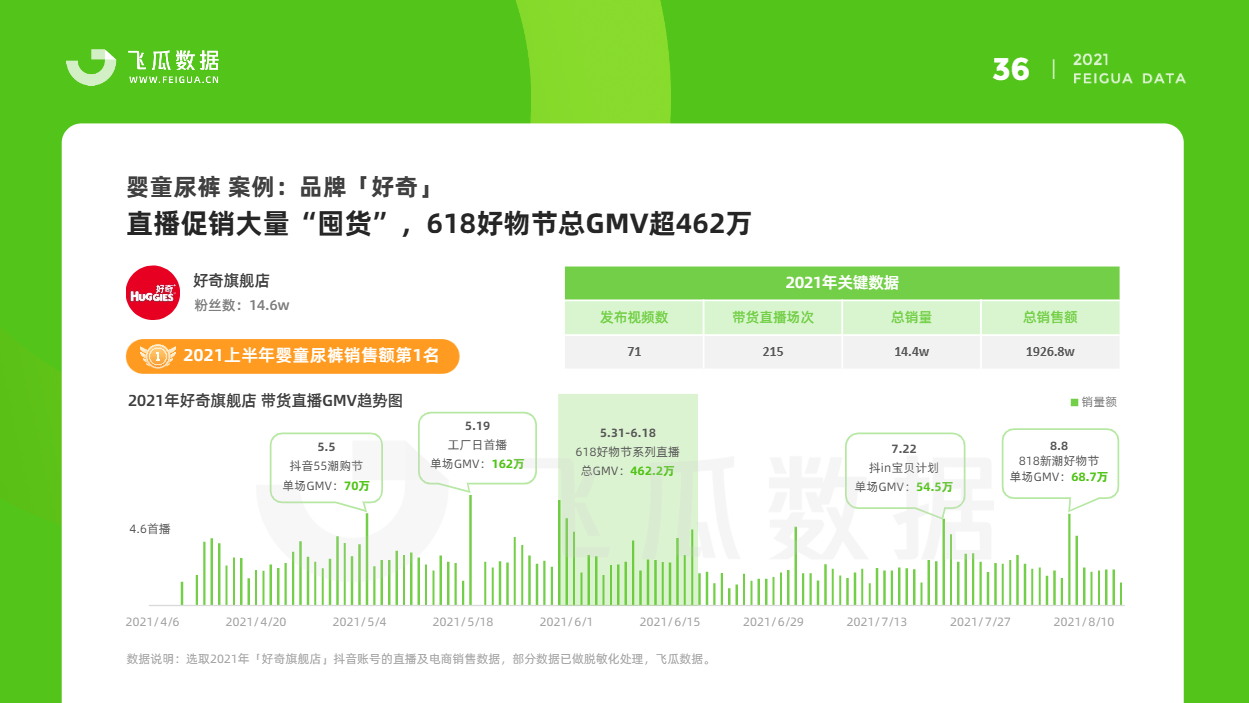Click the 婴童尿裤 案例 heading line

(278, 187)
